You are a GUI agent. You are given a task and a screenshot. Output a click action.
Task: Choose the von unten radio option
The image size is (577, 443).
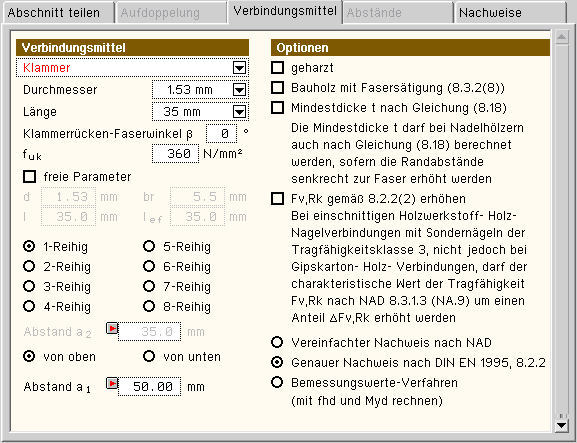tap(149, 356)
